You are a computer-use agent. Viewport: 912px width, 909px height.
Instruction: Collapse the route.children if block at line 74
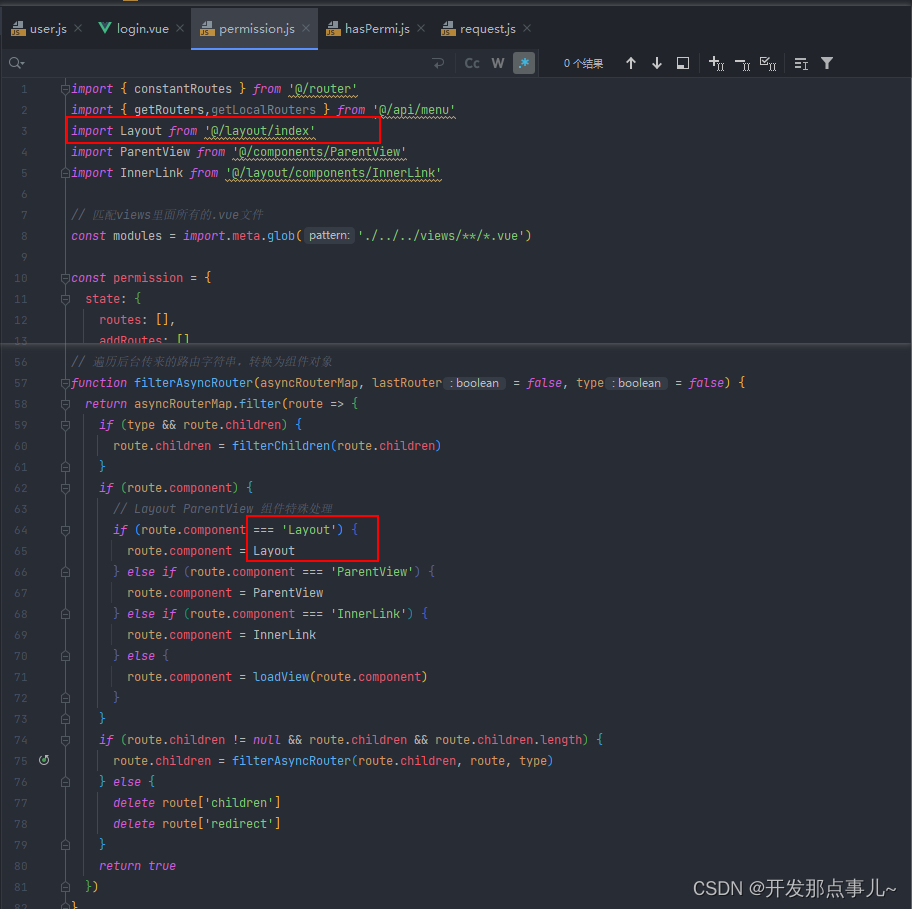coord(65,740)
